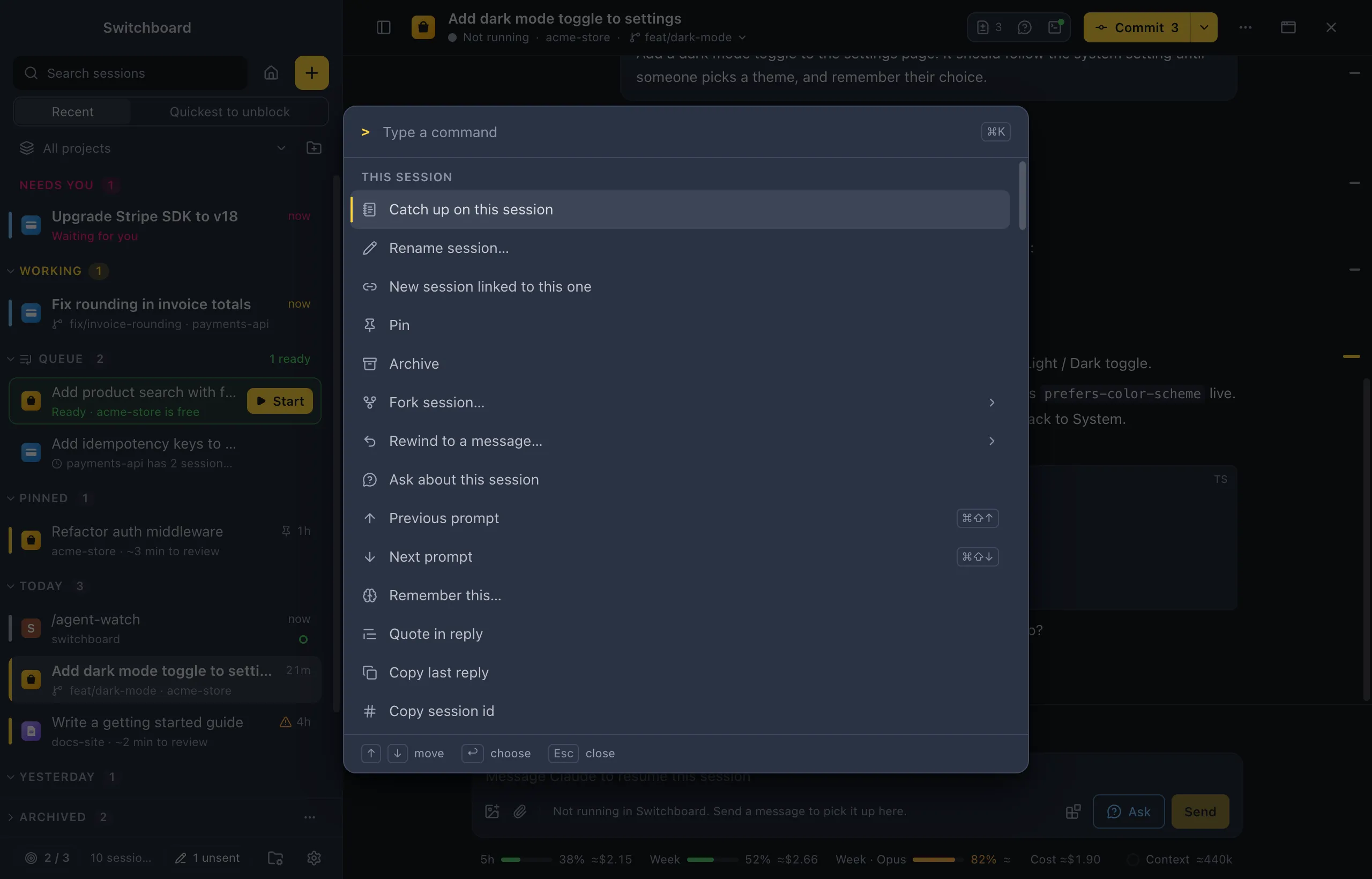Click the changed files count icon showing 3
This screenshot has width=1372, height=879.
(990, 27)
